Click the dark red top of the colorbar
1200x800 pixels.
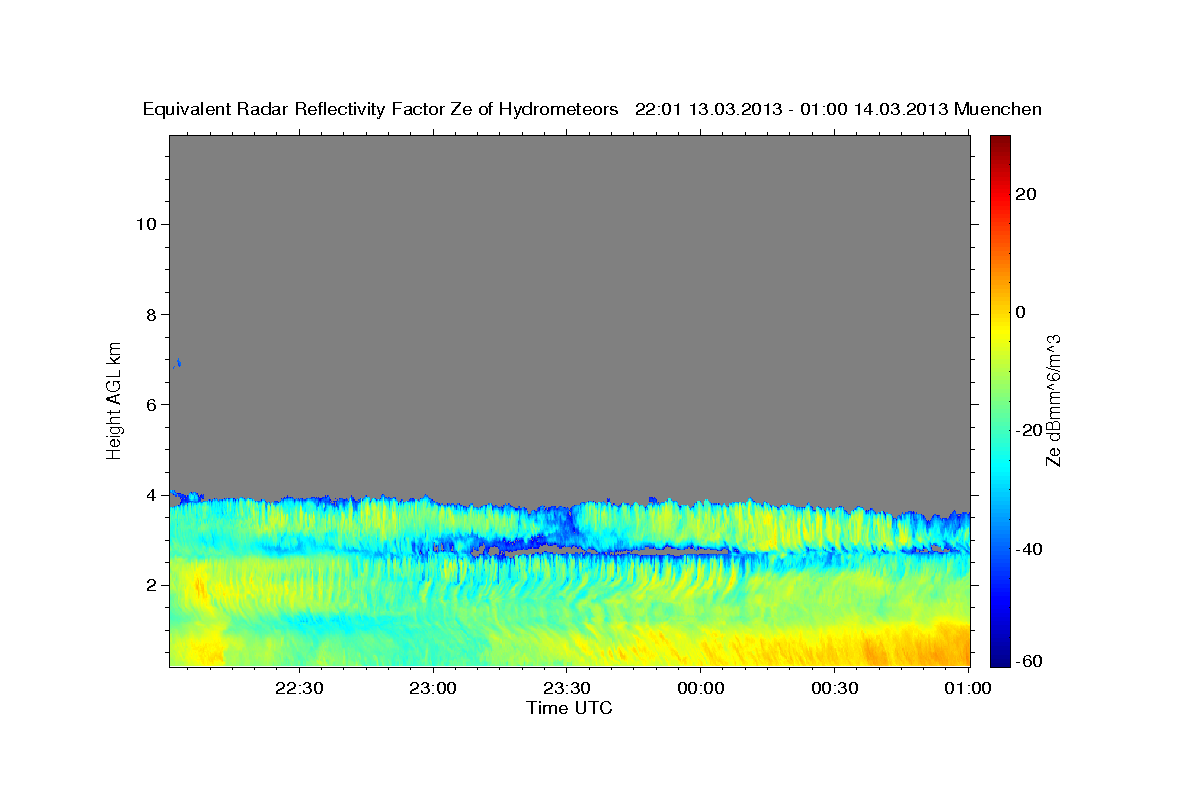[1000, 142]
